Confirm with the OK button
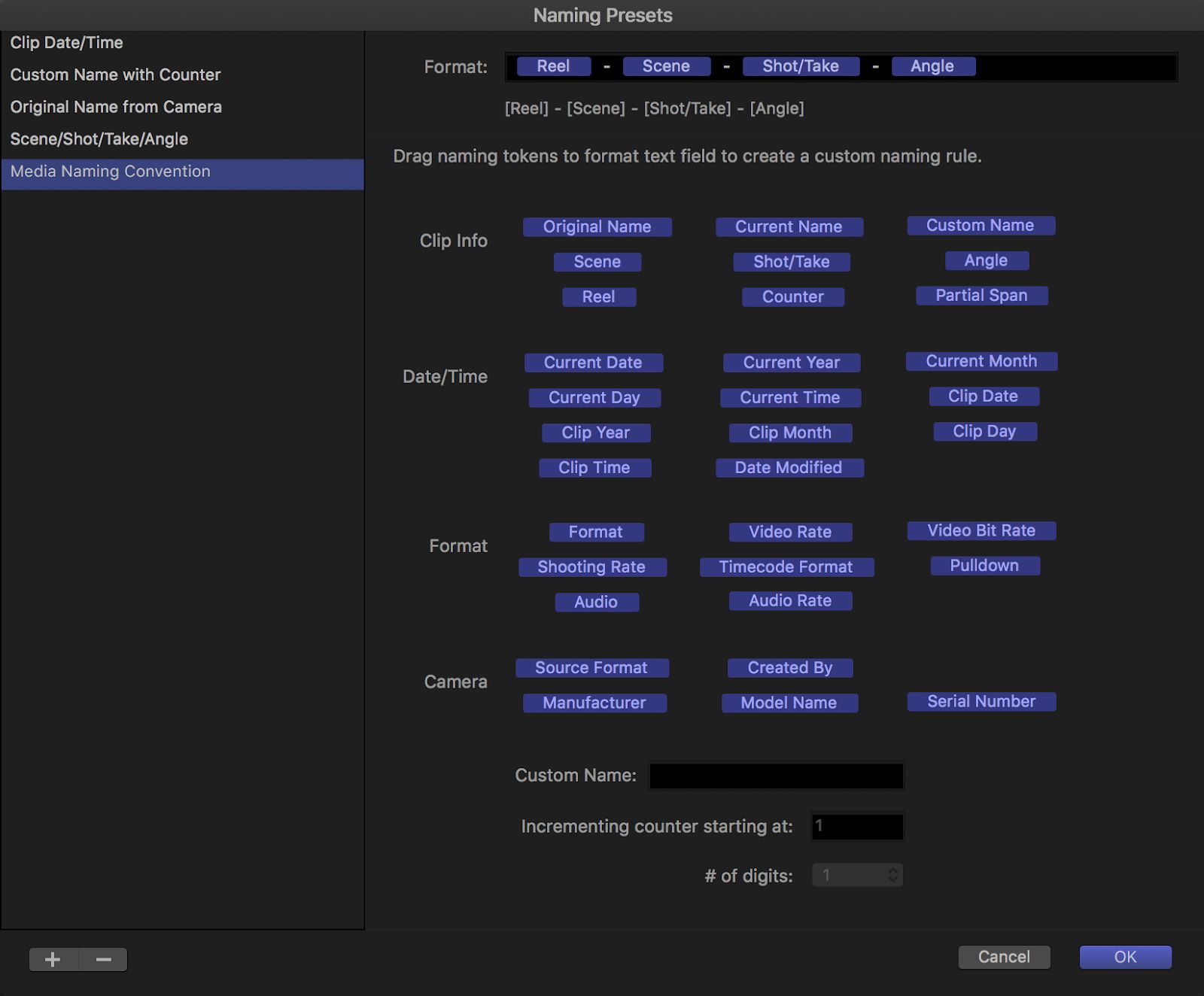This screenshot has width=1204, height=996. click(1126, 957)
